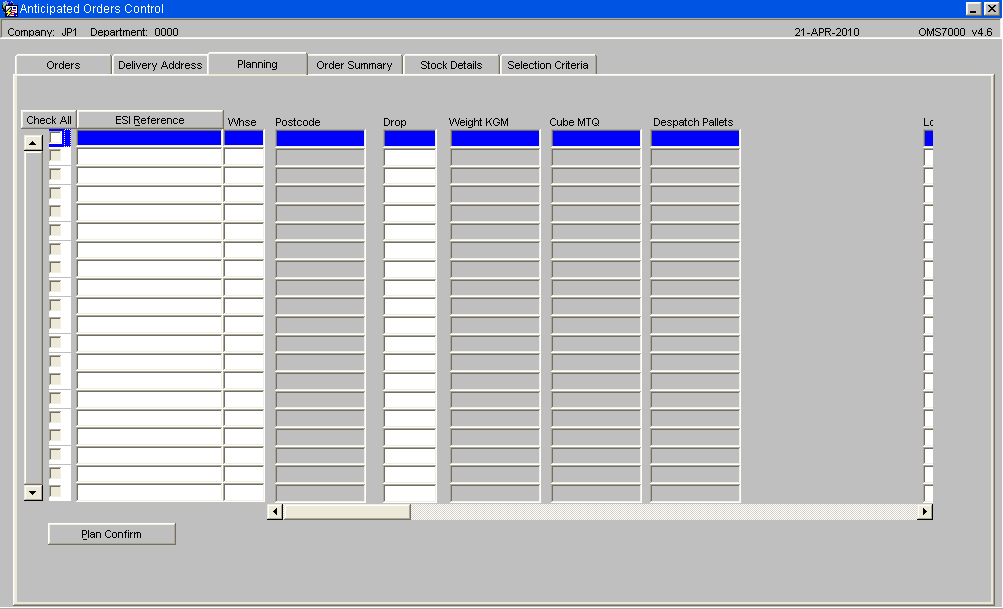This screenshot has height=609, width=1003.
Task: Click the first row Despatch Pallets field
Action: tap(695, 138)
